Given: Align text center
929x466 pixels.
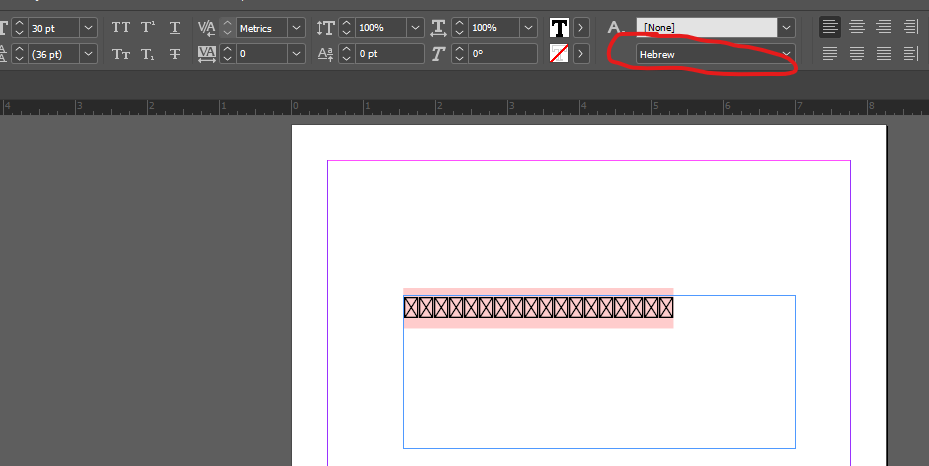Looking at the screenshot, I should coord(857,27).
